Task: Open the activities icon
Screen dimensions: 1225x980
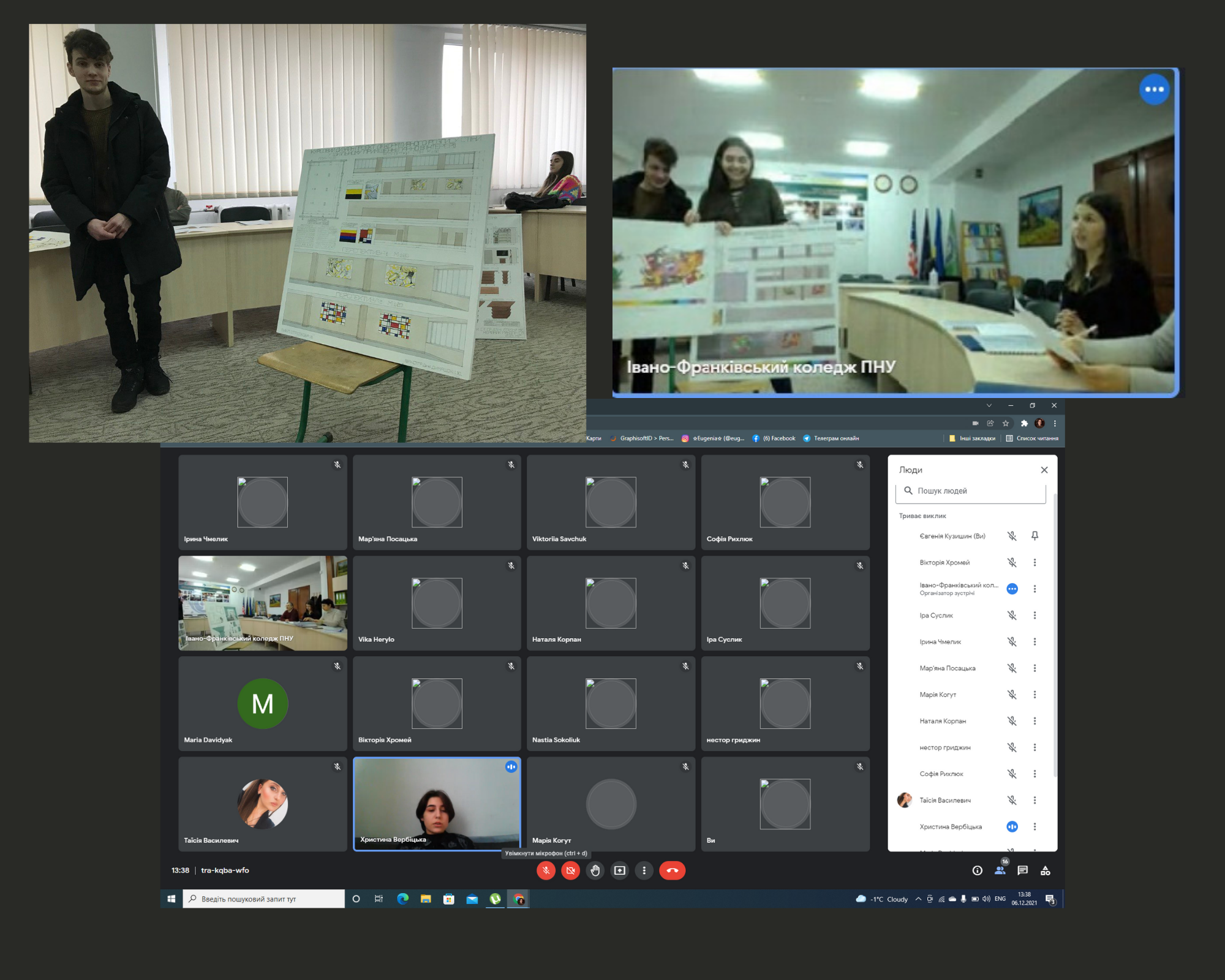Action: (1046, 870)
